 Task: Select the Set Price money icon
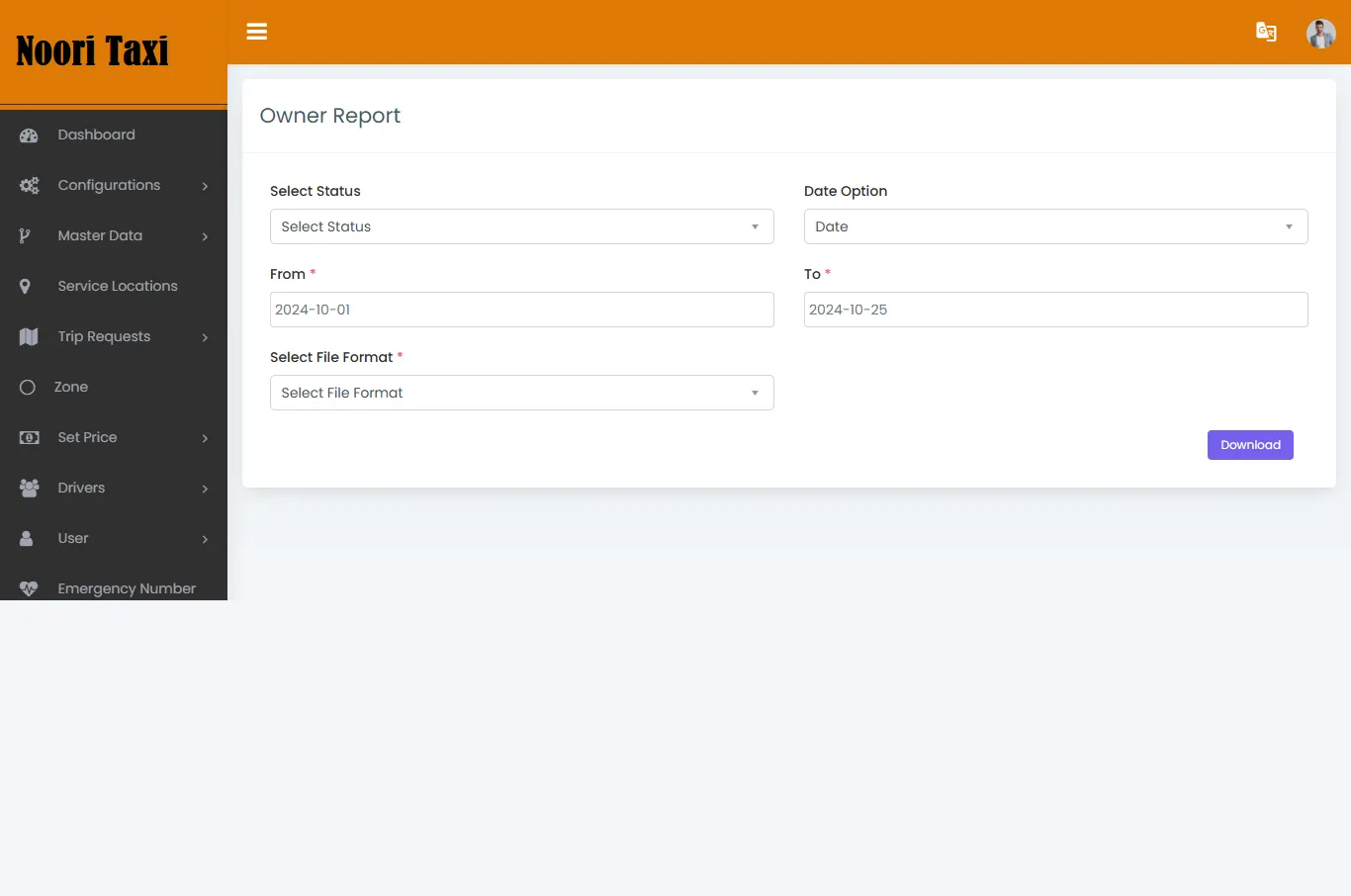[28, 437]
